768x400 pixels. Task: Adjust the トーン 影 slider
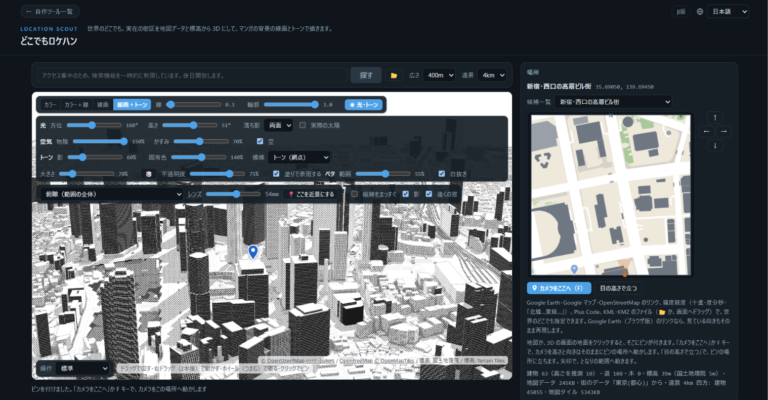(x=95, y=158)
